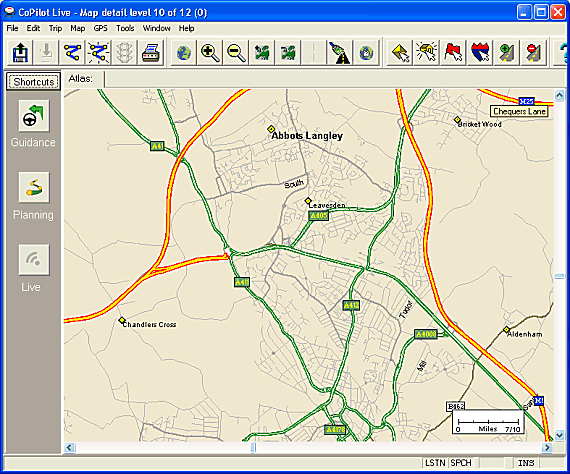The image size is (570, 474).
Task: Click the A412 road sign
Action: pos(351,305)
